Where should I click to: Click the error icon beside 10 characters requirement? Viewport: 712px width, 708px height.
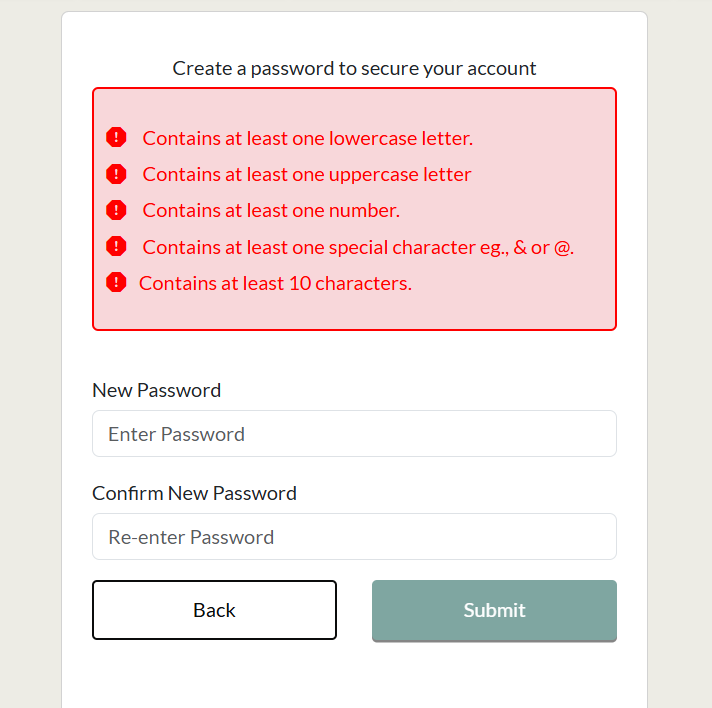click(116, 282)
